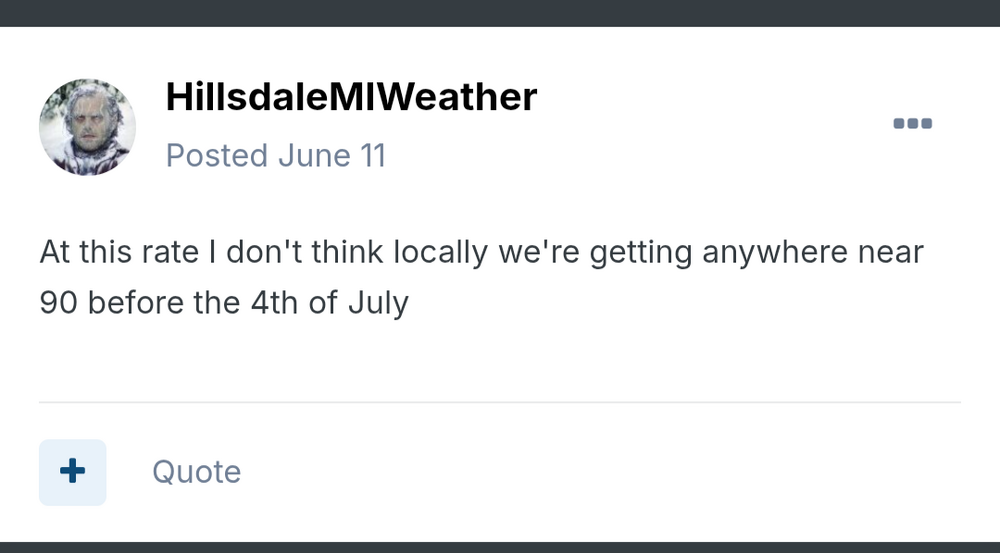Screen dimensions: 1000x553
Task: Click the word locally in the post
Action: tap(440, 252)
